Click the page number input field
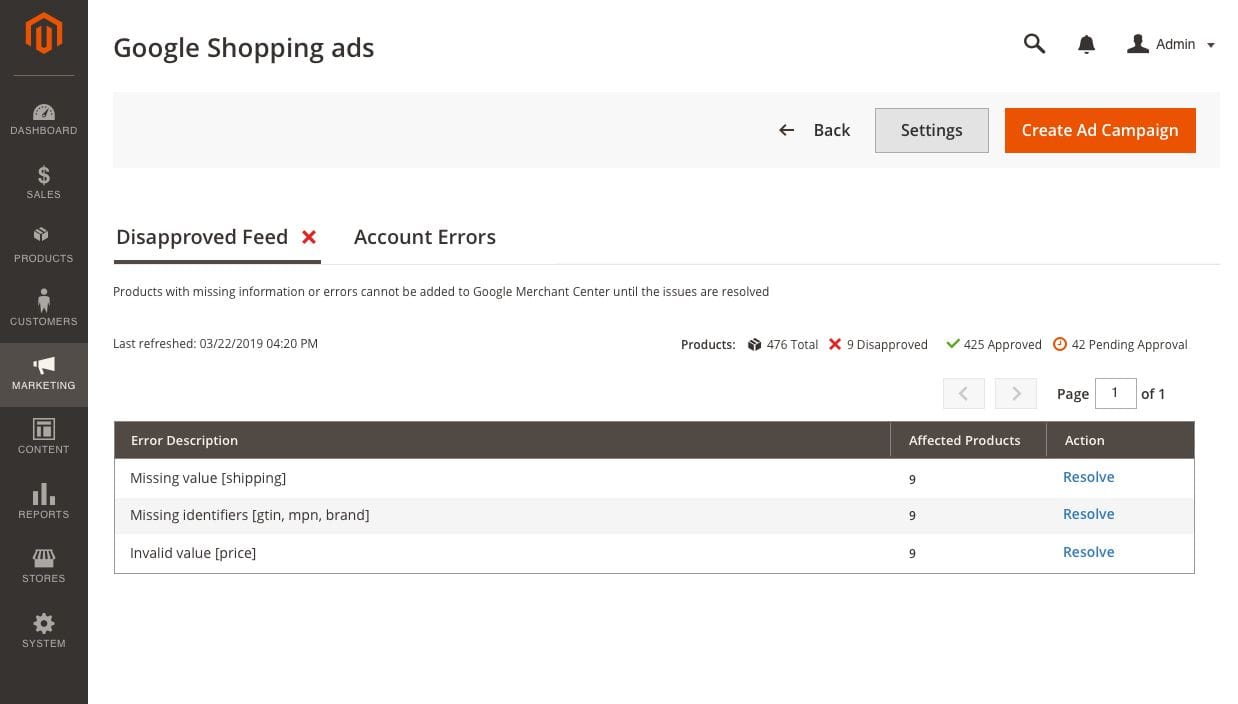The image size is (1238, 704). 1115,393
